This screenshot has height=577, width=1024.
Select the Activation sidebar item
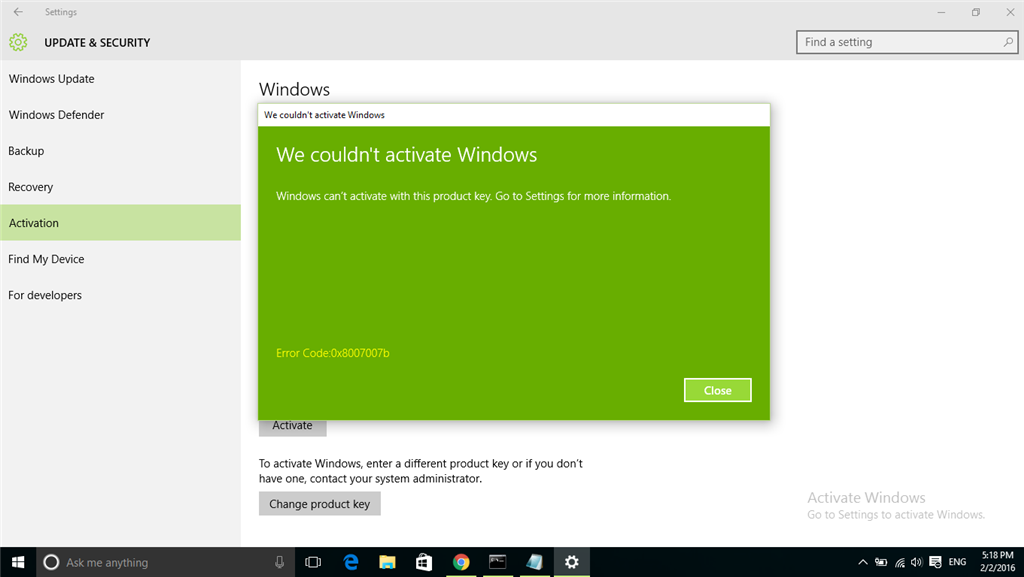pos(120,223)
